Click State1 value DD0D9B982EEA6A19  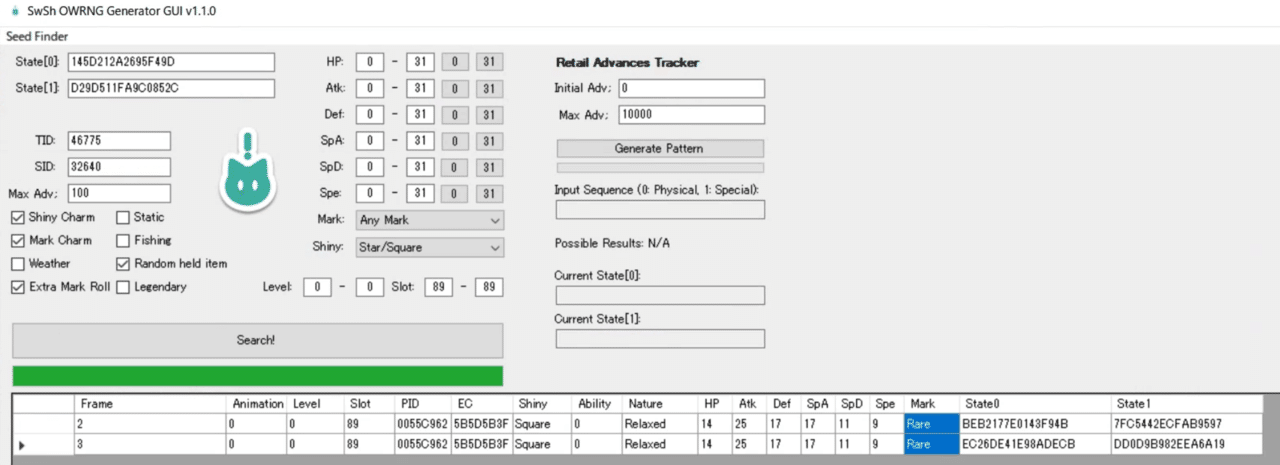pyautogui.click(x=1188, y=444)
